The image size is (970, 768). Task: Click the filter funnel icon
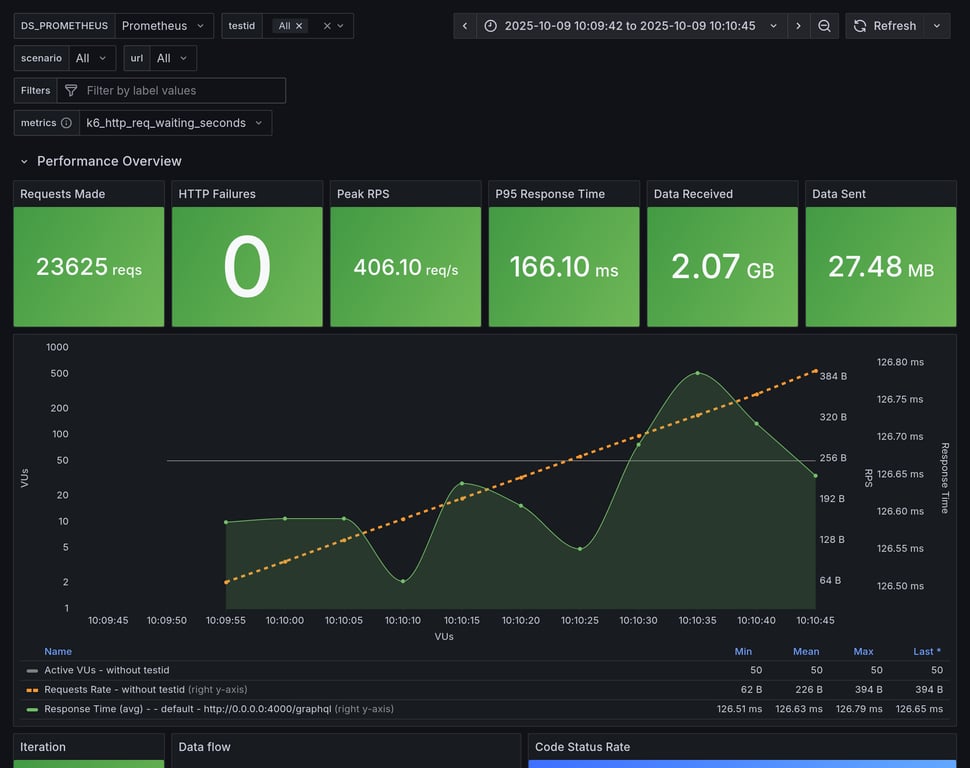click(71, 91)
